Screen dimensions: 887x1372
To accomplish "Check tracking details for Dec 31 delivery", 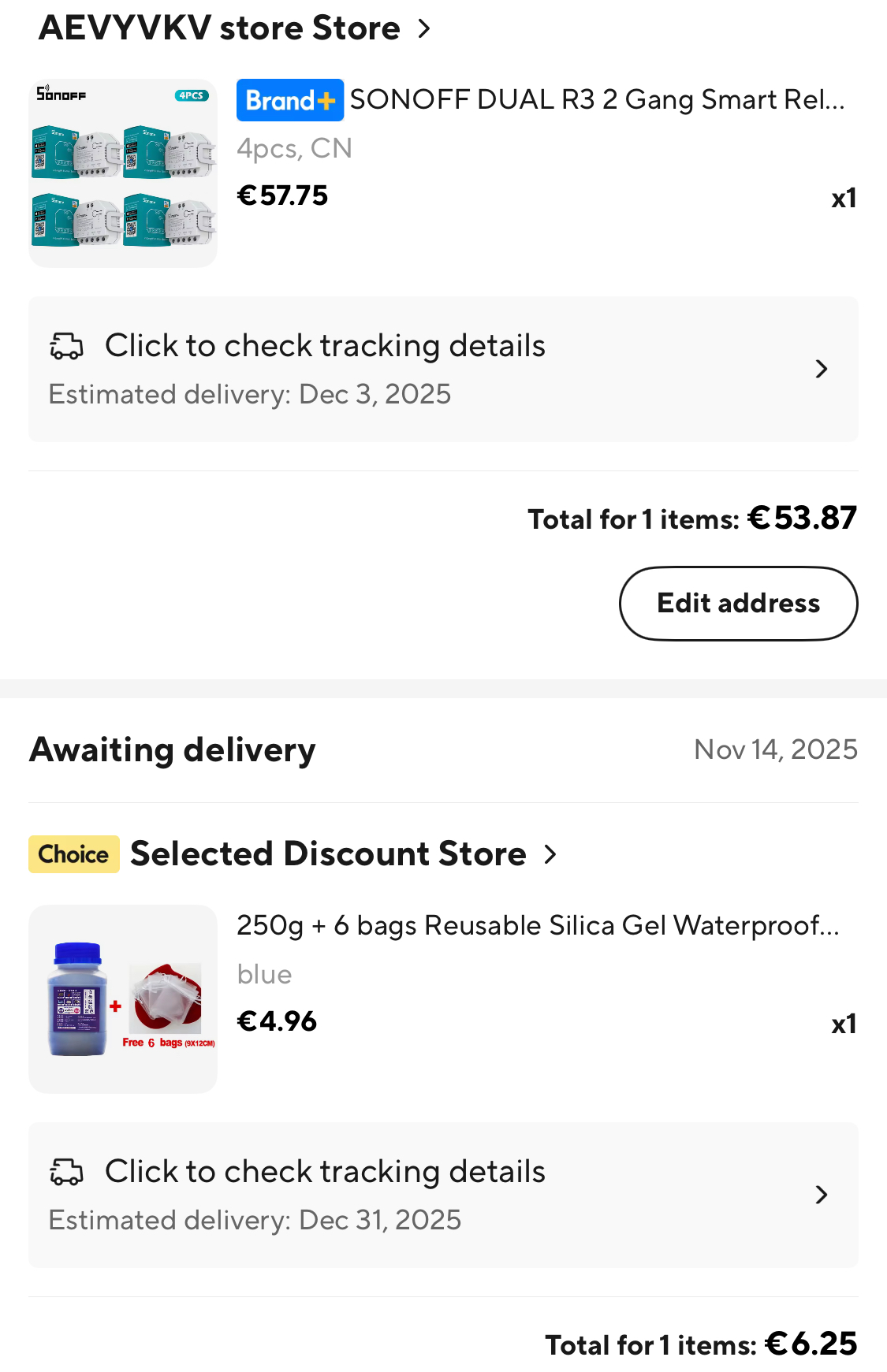I will [325, 1172].
